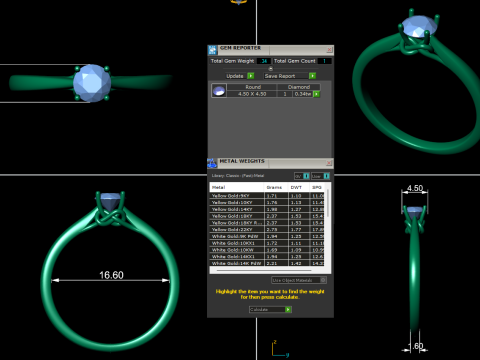Screen dimensions: 480x360
Task: Select the Yellow Gold:22KY row
Action: click(x=267, y=229)
